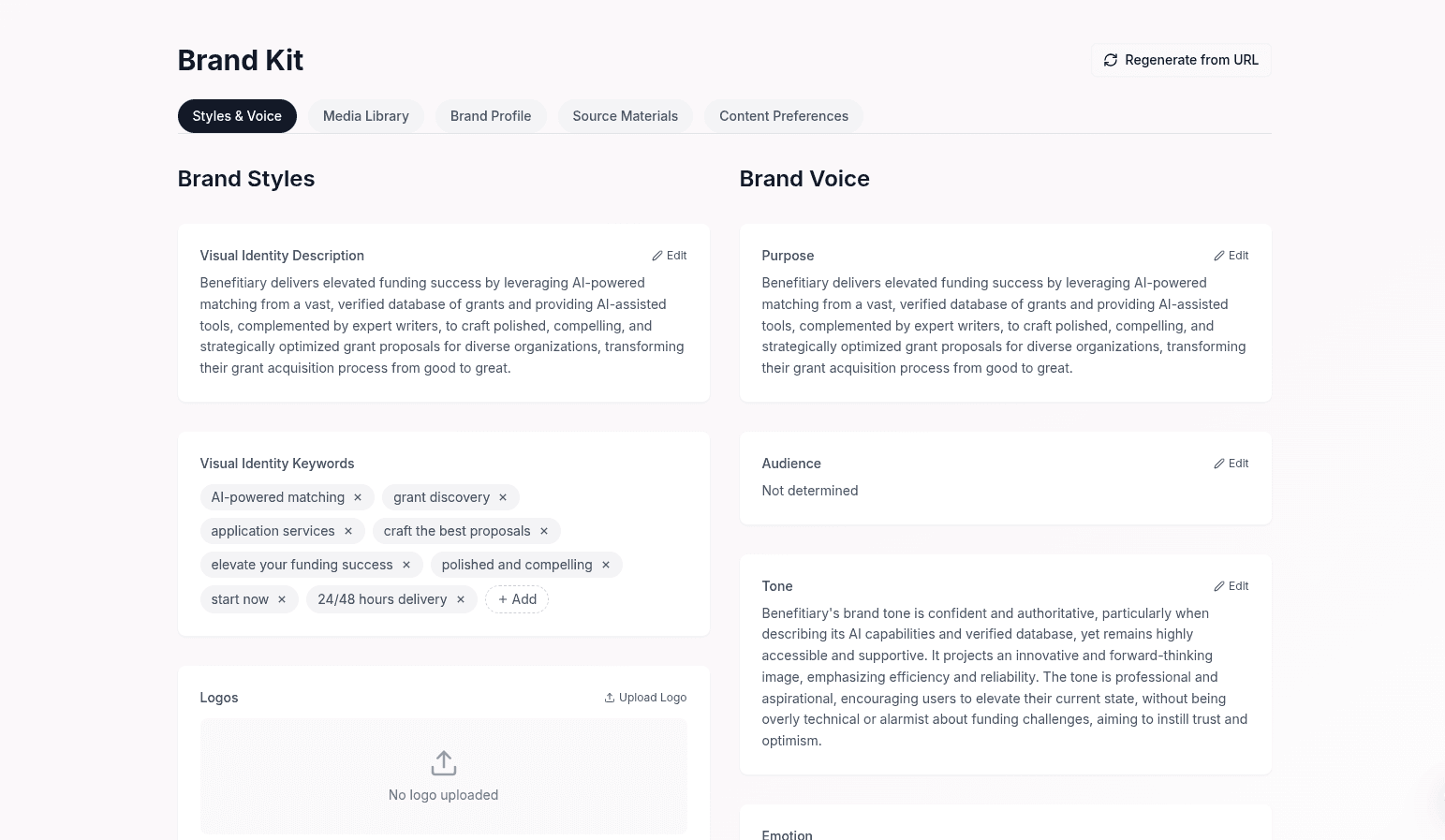Open the Content Preferences tab

click(x=784, y=115)
